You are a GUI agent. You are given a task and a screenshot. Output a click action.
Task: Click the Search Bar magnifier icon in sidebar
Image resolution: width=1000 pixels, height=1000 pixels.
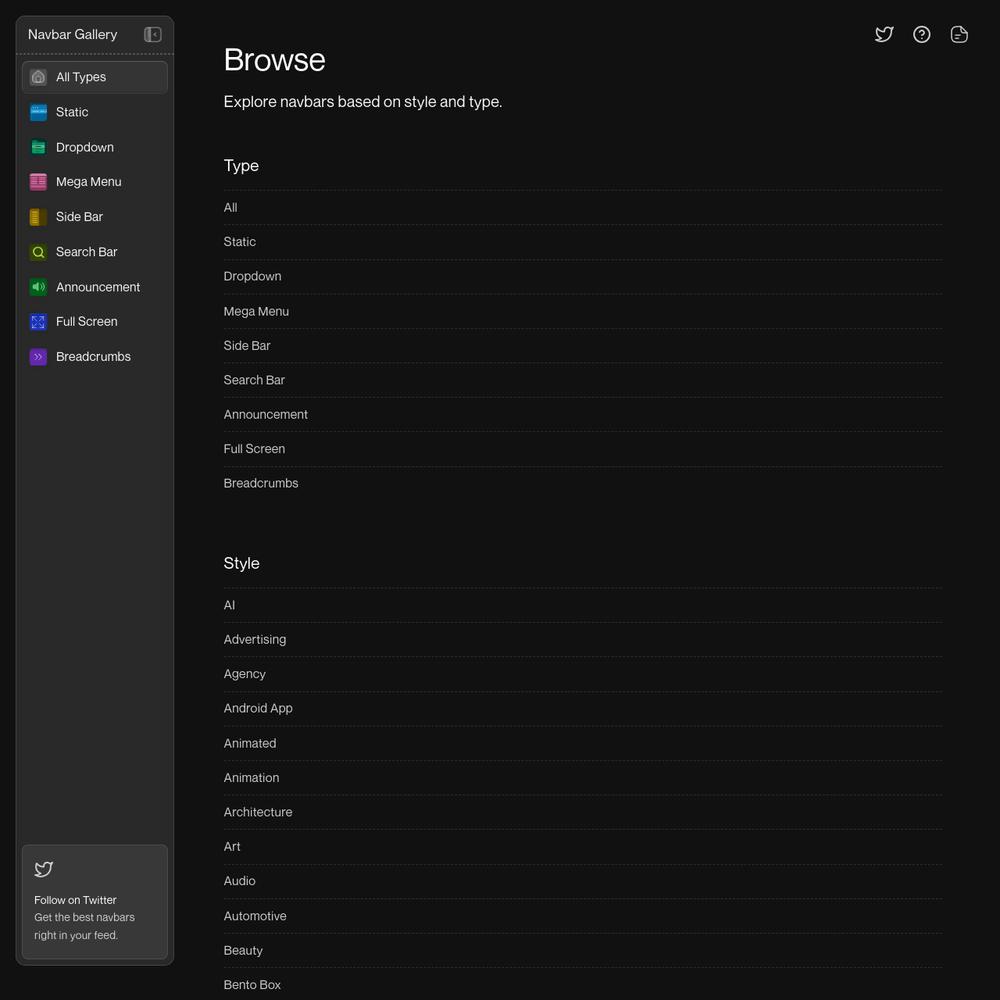click(38, 252)
